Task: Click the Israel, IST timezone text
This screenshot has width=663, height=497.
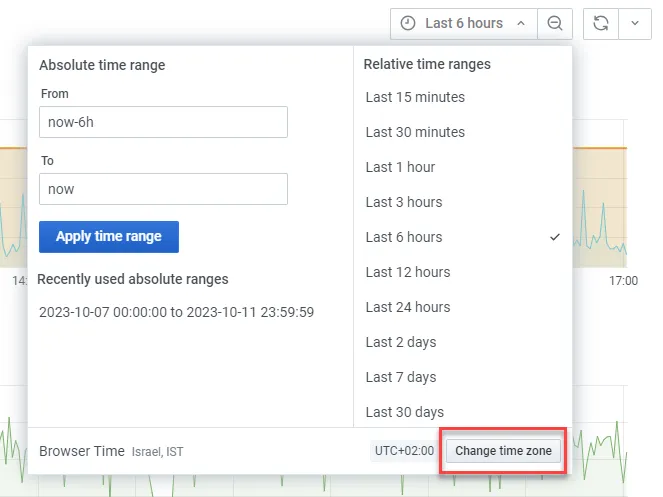Action: (157, 452)
